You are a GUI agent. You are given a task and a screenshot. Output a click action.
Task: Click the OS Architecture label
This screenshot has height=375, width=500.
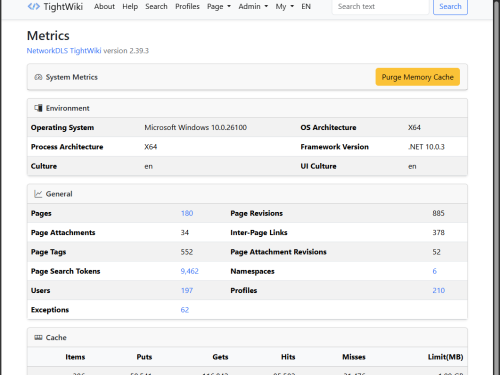point(328,128)
